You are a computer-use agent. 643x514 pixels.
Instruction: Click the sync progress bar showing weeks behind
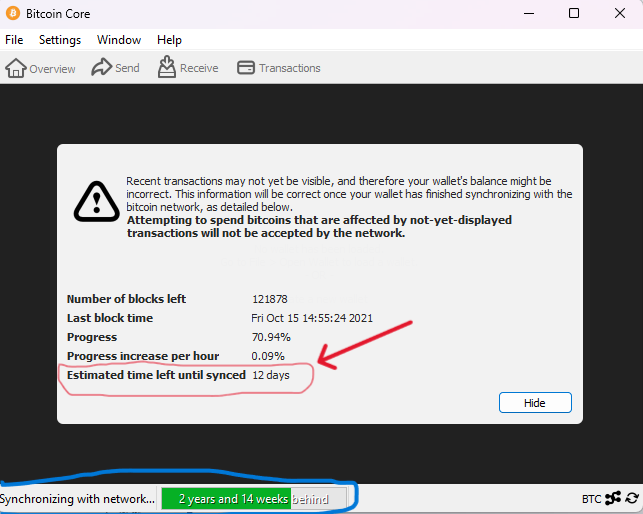coord(254,499)
